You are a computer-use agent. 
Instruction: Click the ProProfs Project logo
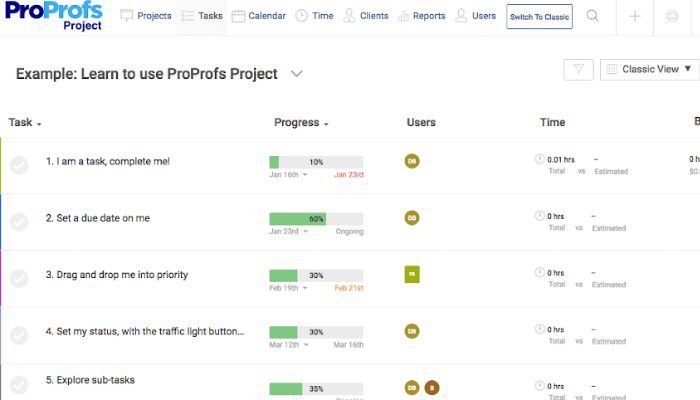pyautogui.click(x=54, y=16)
